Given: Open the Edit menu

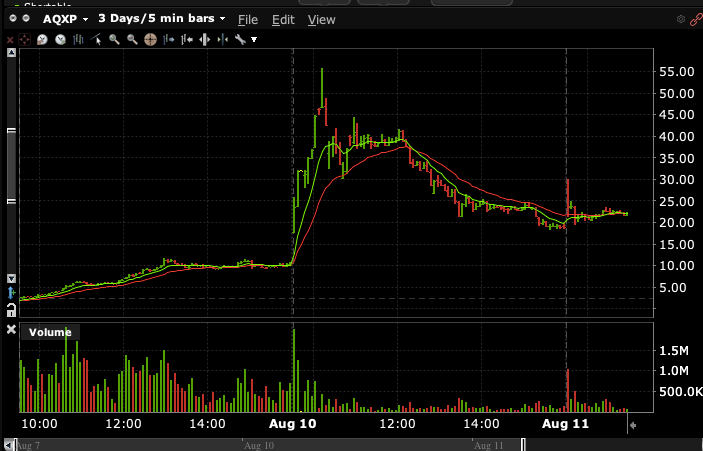Looking at the screenshot, I should (x=283, y=20).
